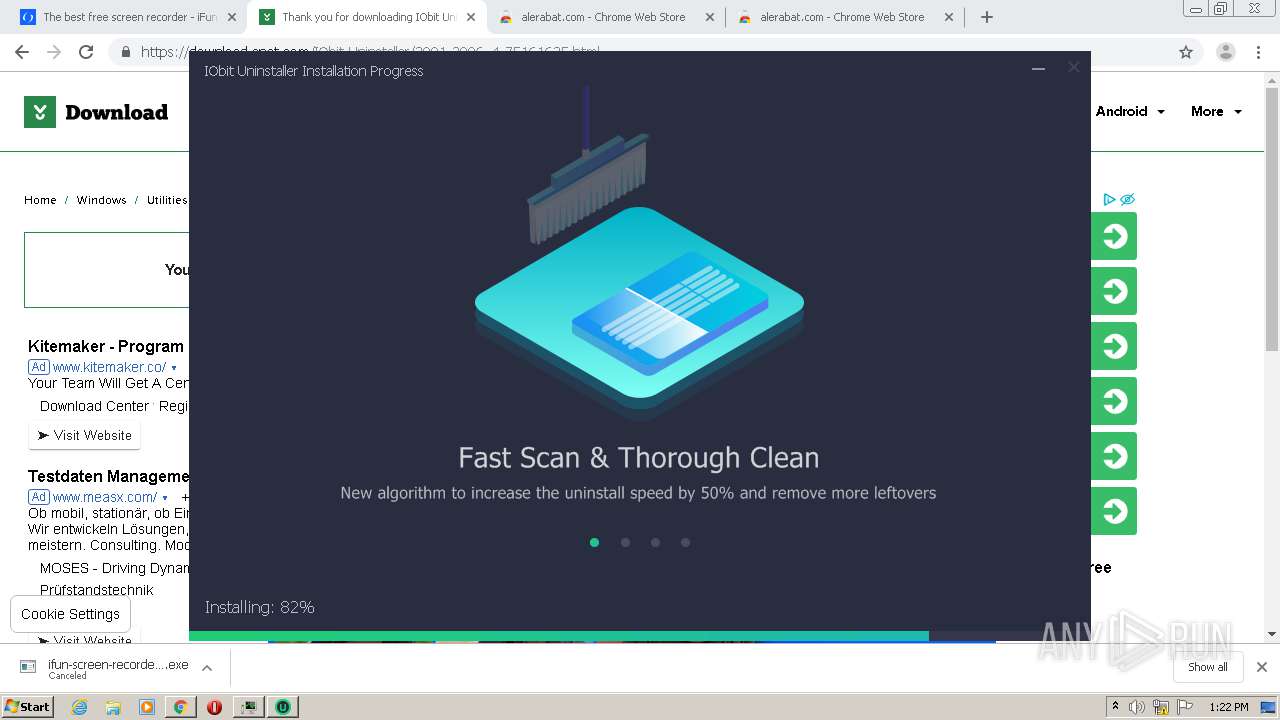
Task: Open download options chevron for ifun-screen-recorder
Action: pos(207,667)
